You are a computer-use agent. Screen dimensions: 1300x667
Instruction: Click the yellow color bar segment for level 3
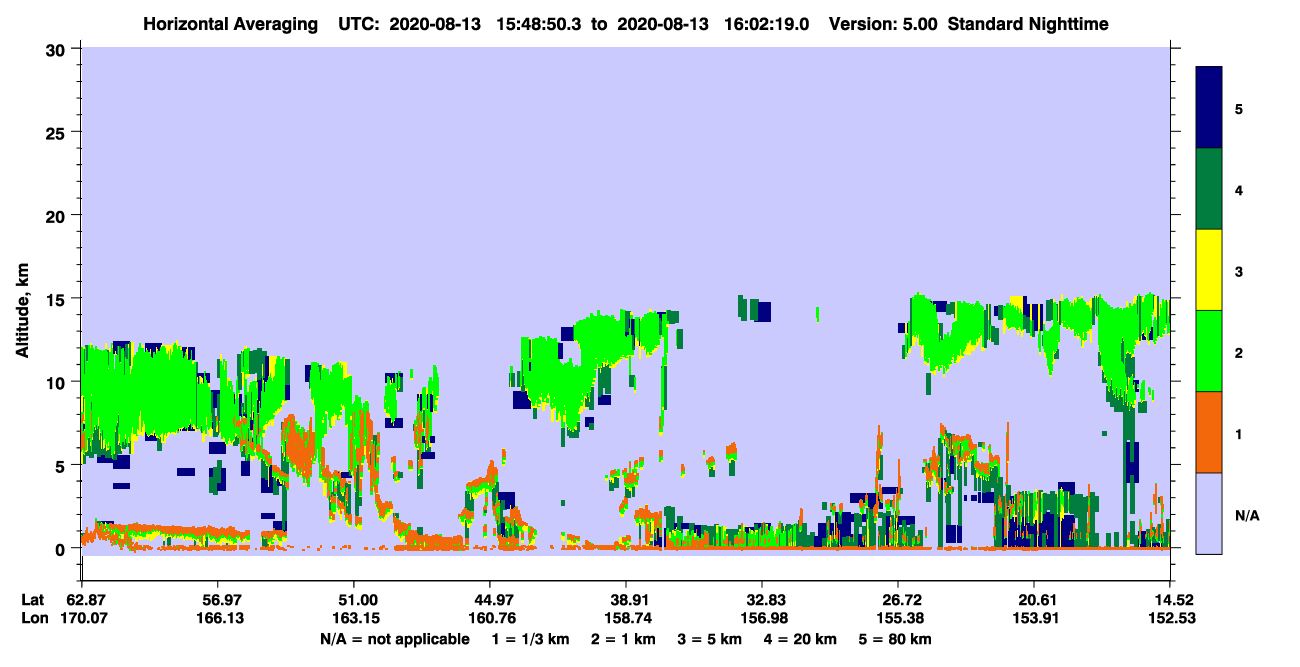point(1210,270)
